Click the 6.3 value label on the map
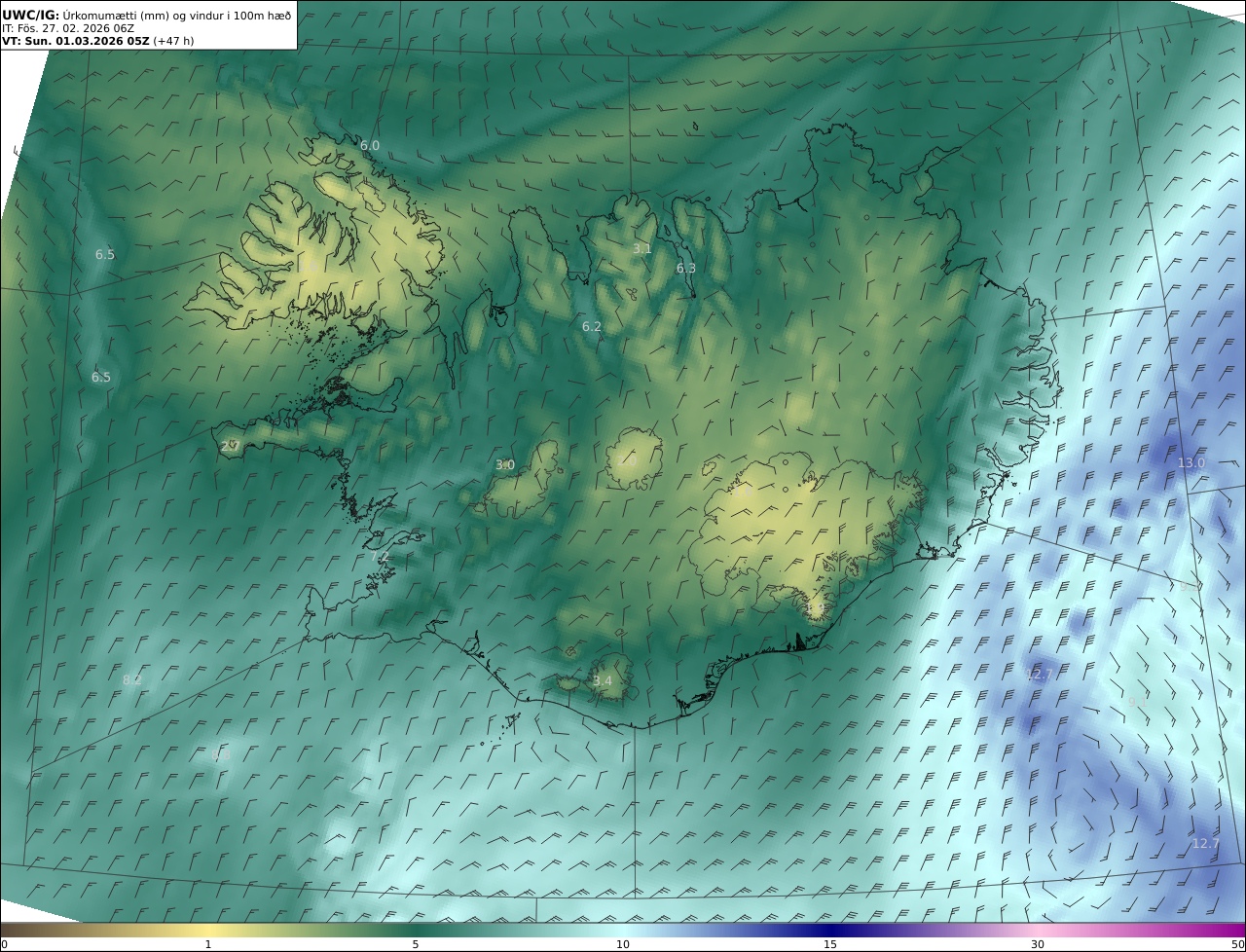1246x952 pixels. 686,269
